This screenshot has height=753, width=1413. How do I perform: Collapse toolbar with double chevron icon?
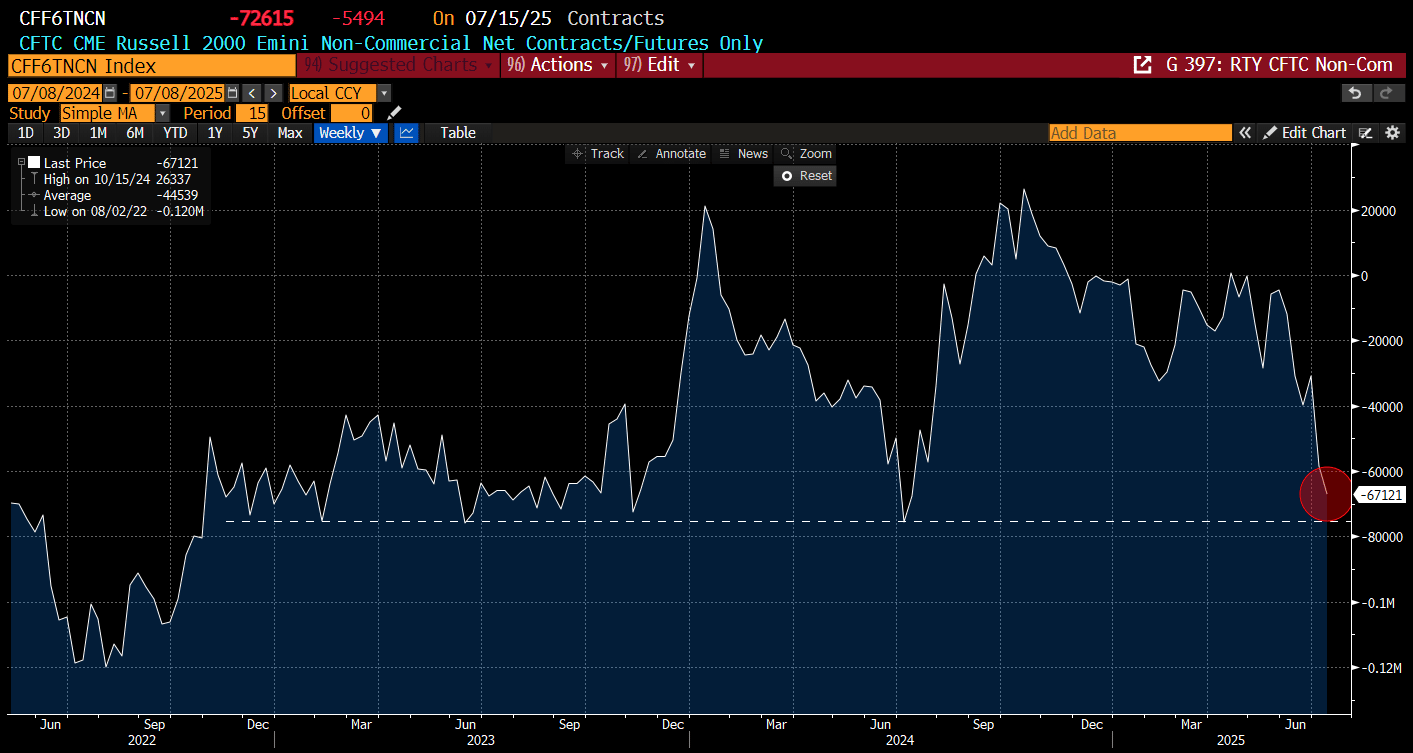click(1245, 133)
